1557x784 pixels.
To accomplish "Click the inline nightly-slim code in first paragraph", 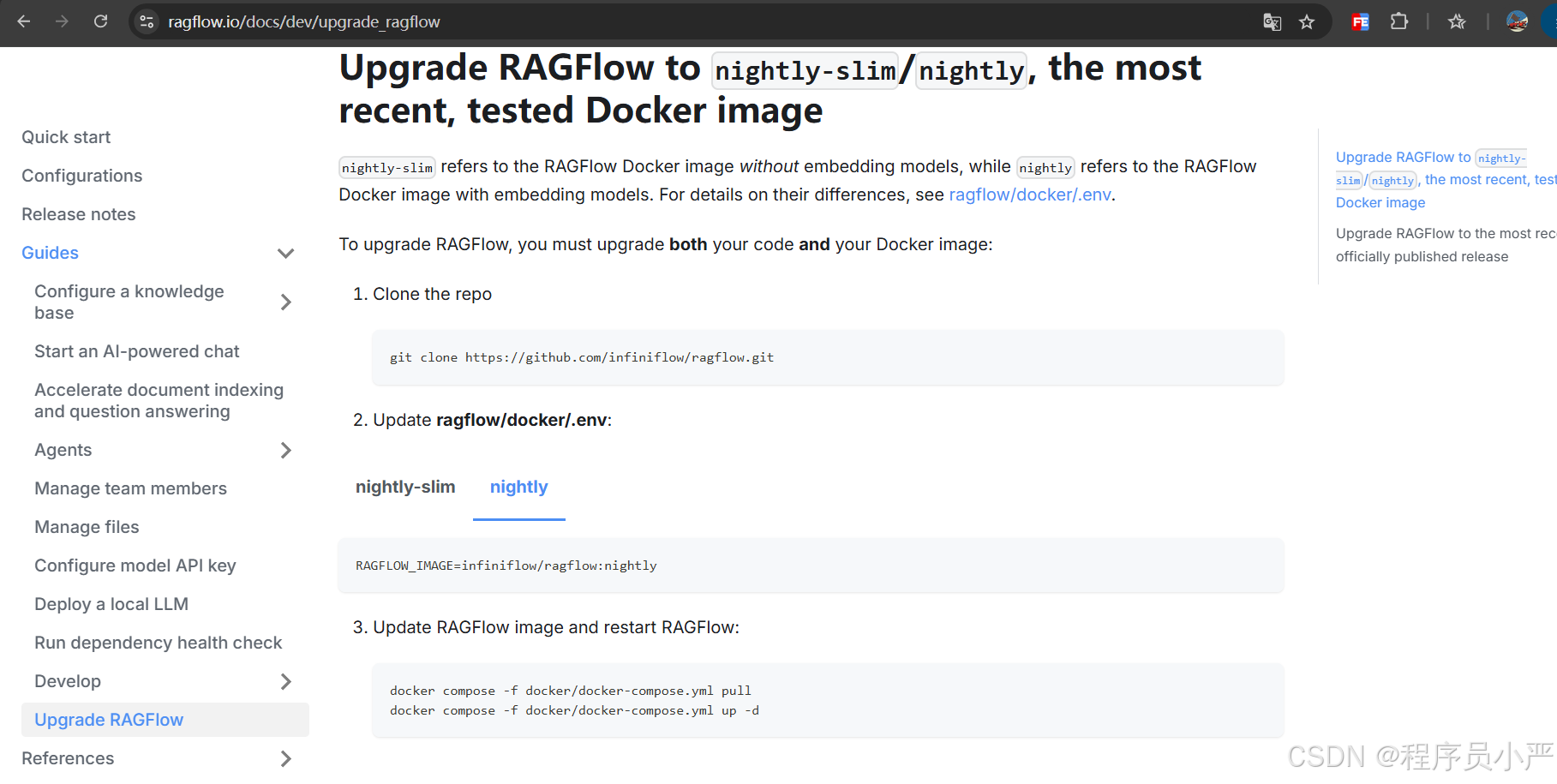I will coord(387,167).
